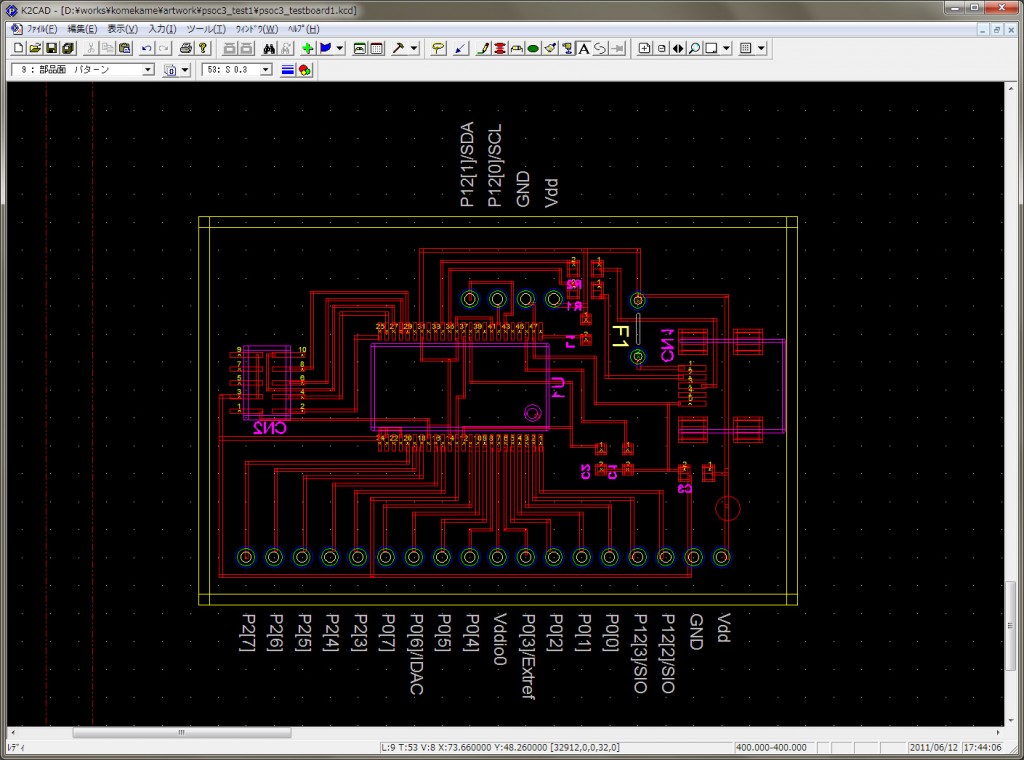The height and width of the screenshot is (760, 1024).
Task: Click the yellow lasso select tool
Action: point(438,48)
